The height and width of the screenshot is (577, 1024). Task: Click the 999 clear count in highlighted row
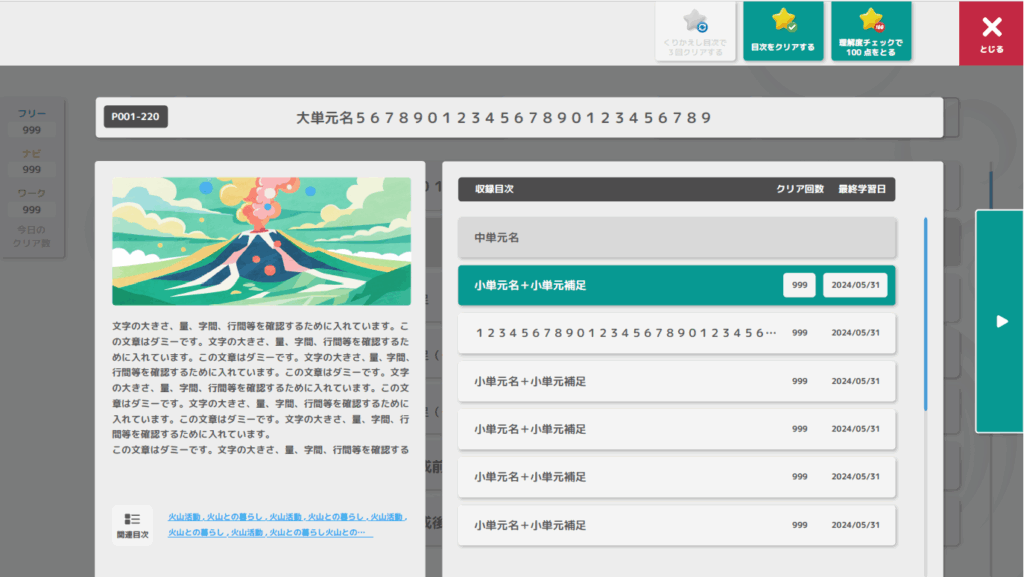coord(799,285)
